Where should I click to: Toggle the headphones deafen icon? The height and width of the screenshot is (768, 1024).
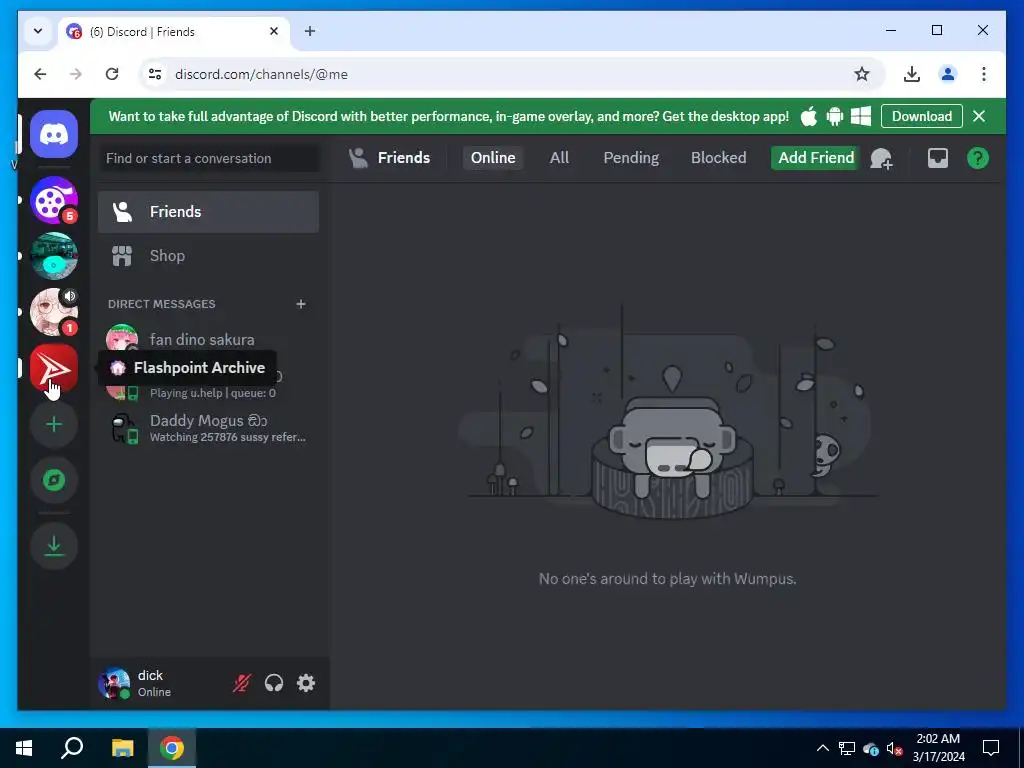(274, 683)
